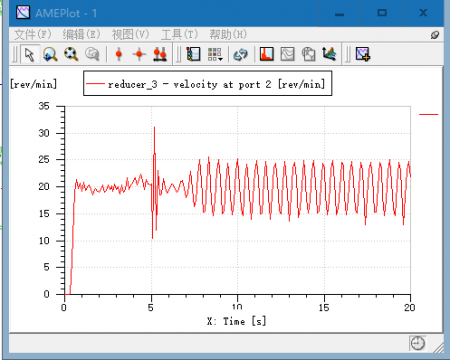The width and height of the screenshot is (450, 360).
Task: Click the clock icon in status bar
Action: 418,343
